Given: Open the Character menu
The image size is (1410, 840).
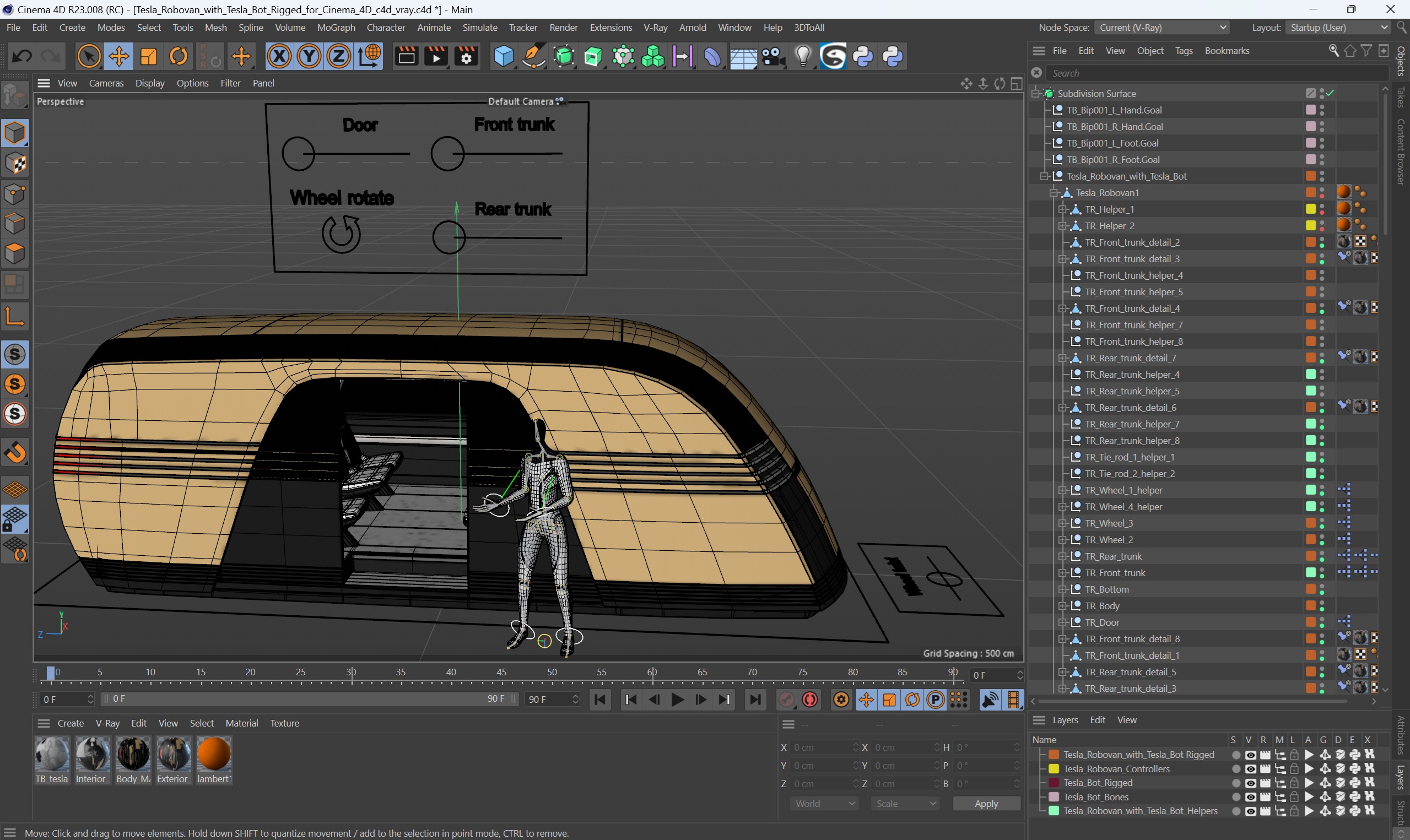Looking at the screenshot, I should click(x=386, y=27).
